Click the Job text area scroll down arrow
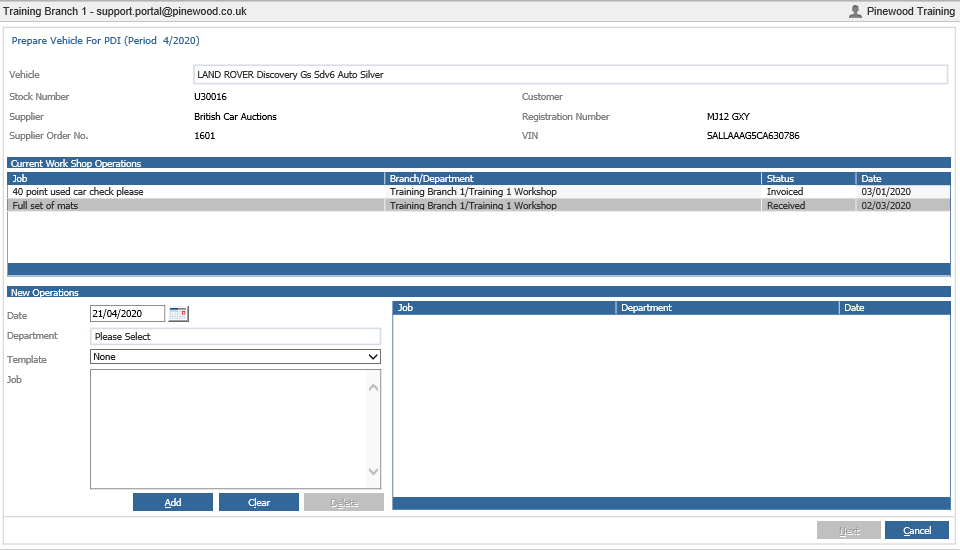This screenshot has height=550, width=960. coord(373,471)
